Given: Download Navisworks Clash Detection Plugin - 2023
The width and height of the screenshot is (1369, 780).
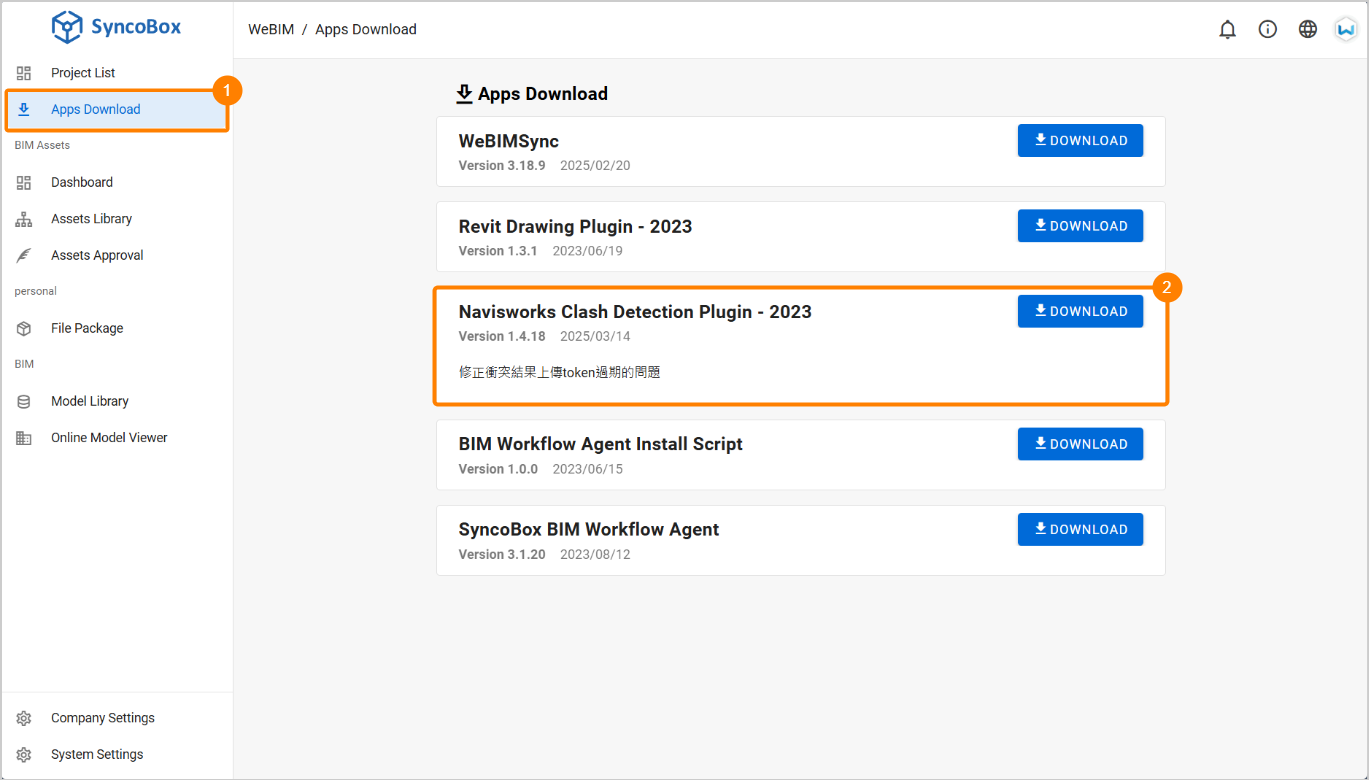Looking at the screenshot, I should click(x=1080, y=311).
